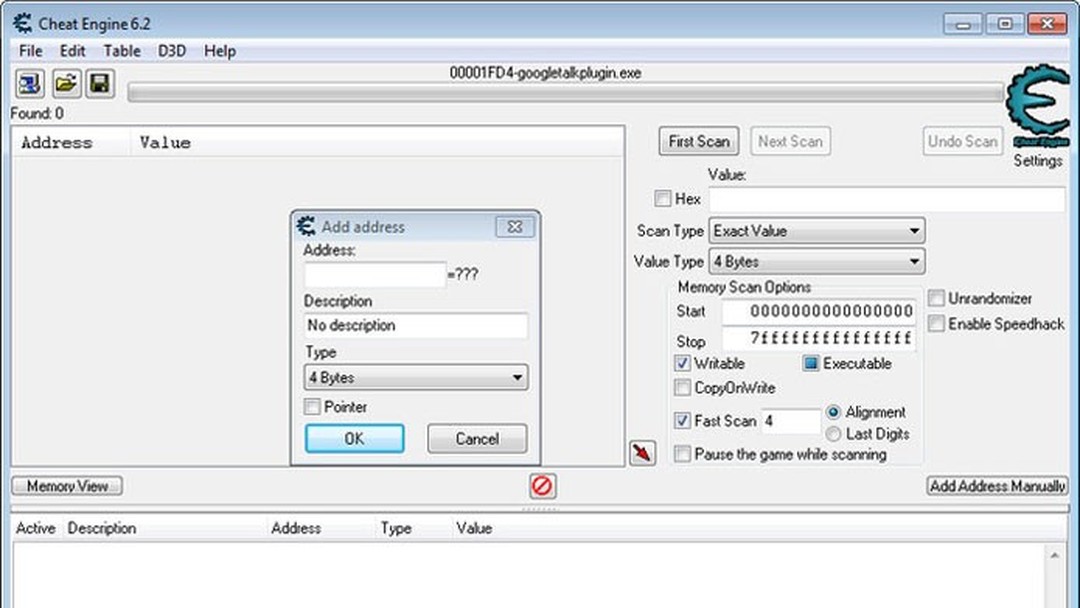Open the Table menu
This screenshot has height=608, width=1080.
[122, 51]
